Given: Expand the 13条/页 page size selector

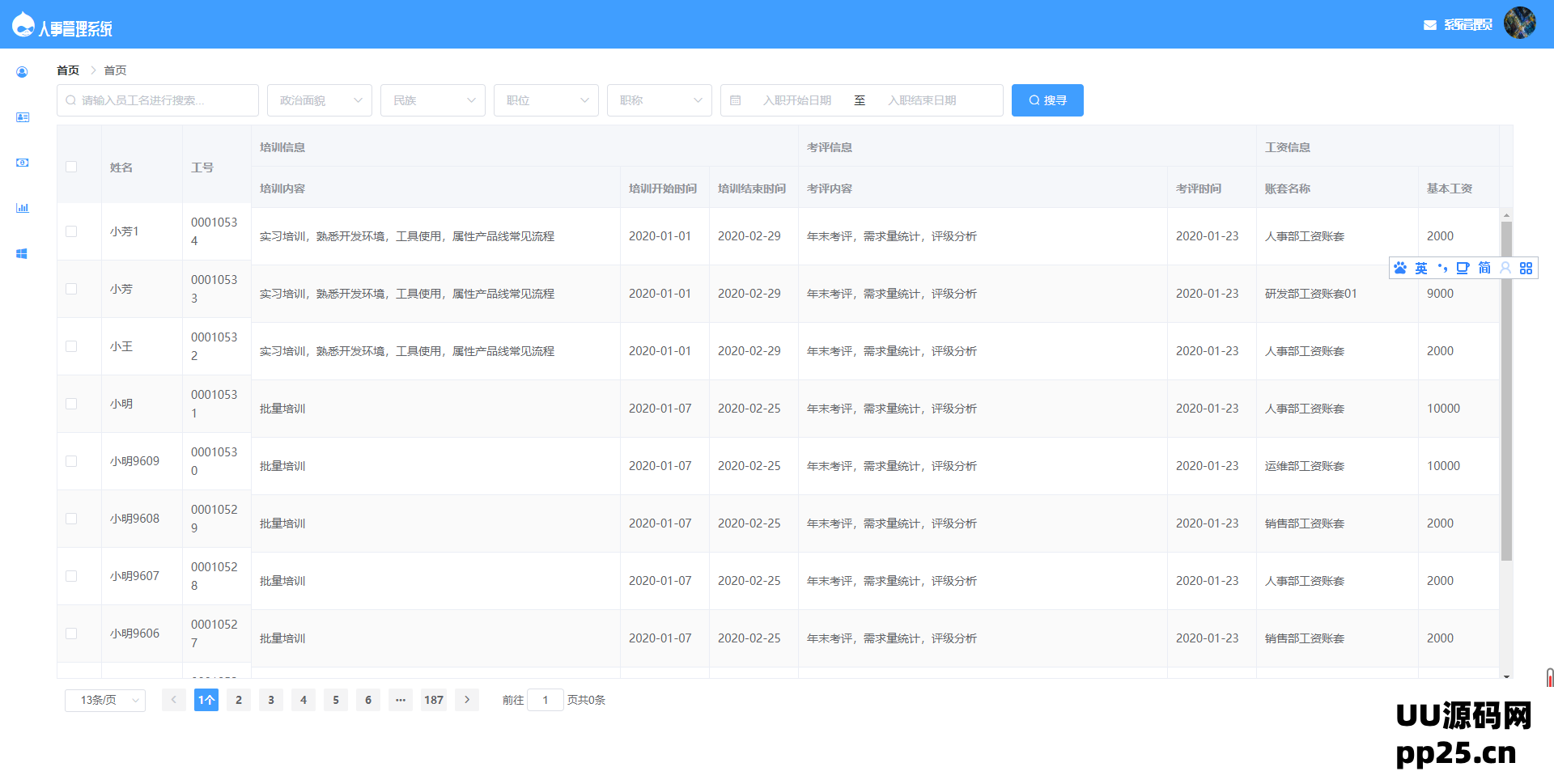Looking at the screenshot, I should (105, 700).
